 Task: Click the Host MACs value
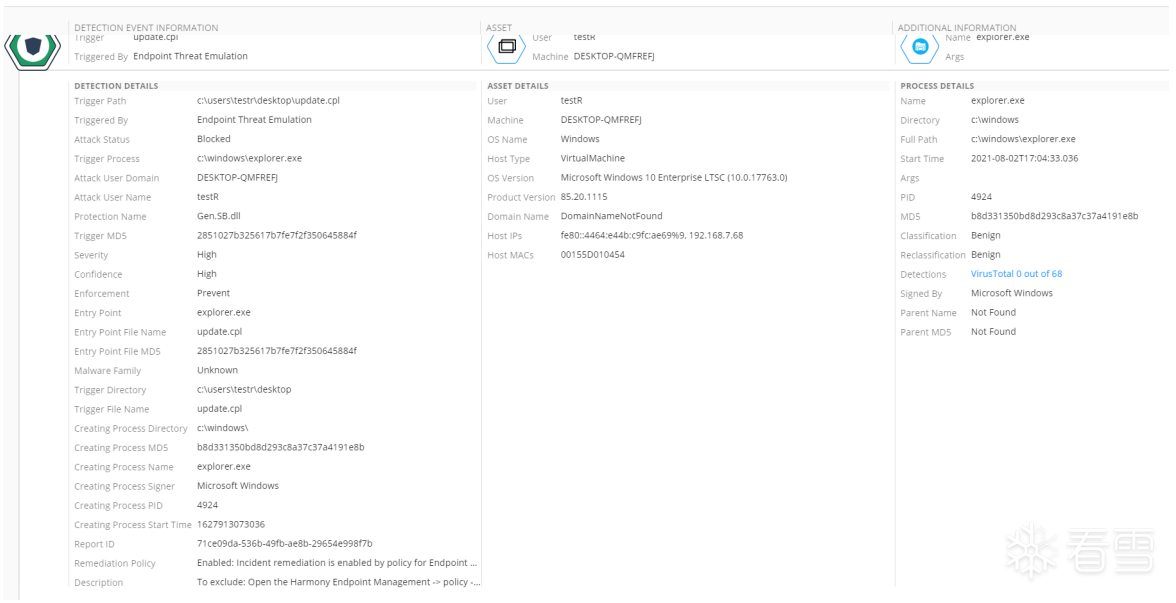pos(592,255)
